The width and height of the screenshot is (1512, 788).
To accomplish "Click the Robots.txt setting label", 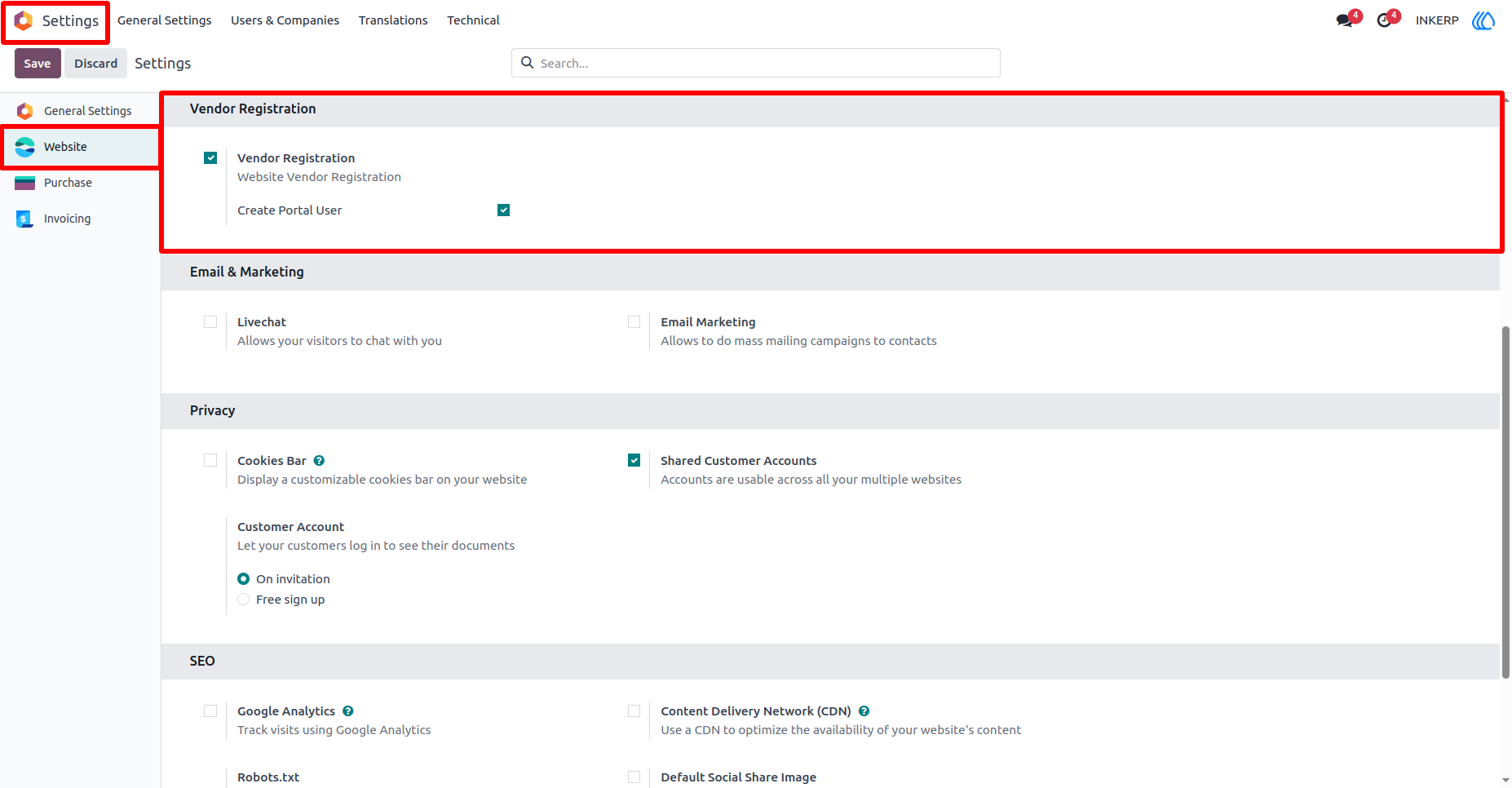I will pos(268,777).
